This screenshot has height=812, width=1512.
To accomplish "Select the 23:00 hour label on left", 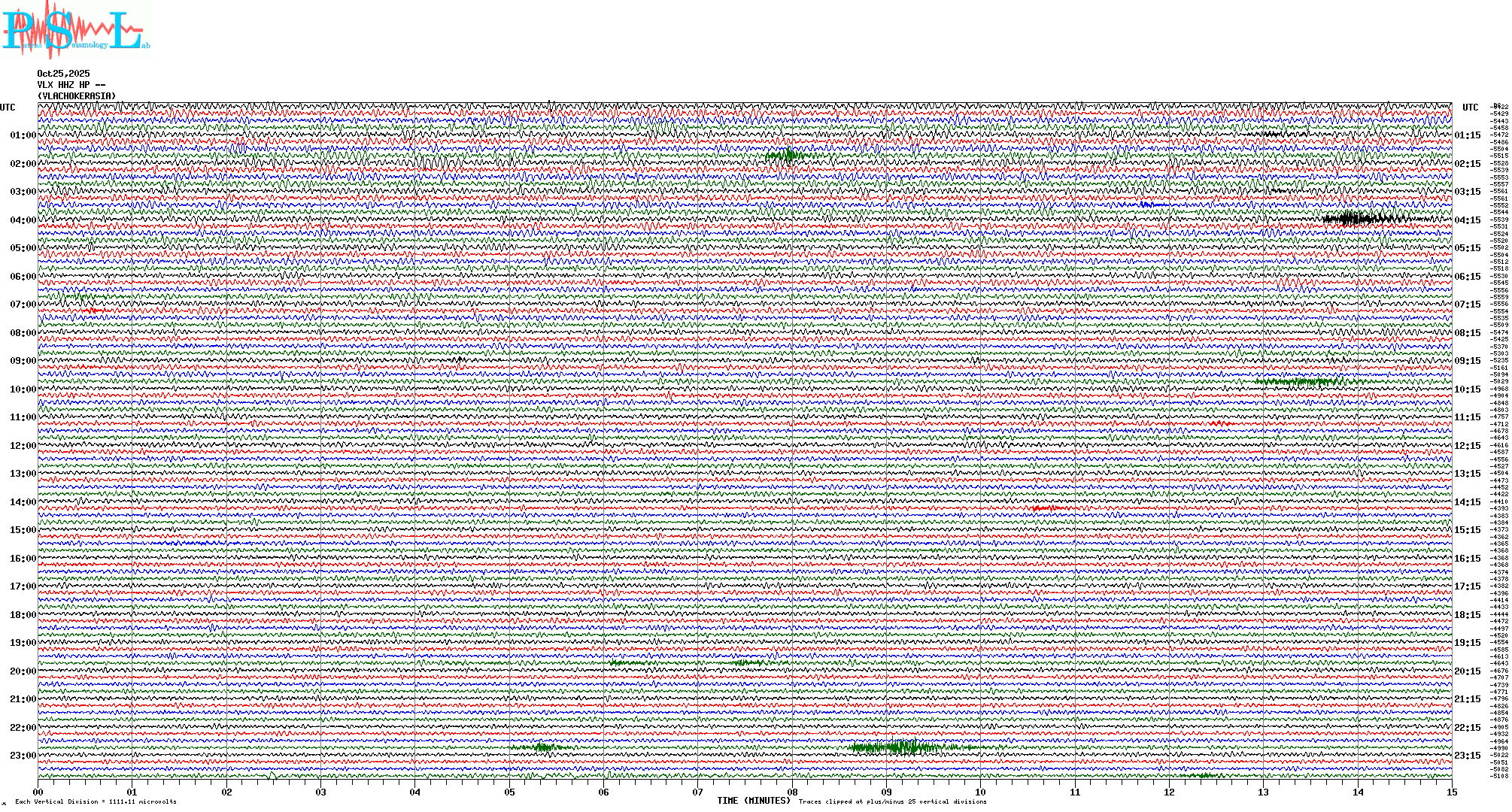I will pos(23,756).
